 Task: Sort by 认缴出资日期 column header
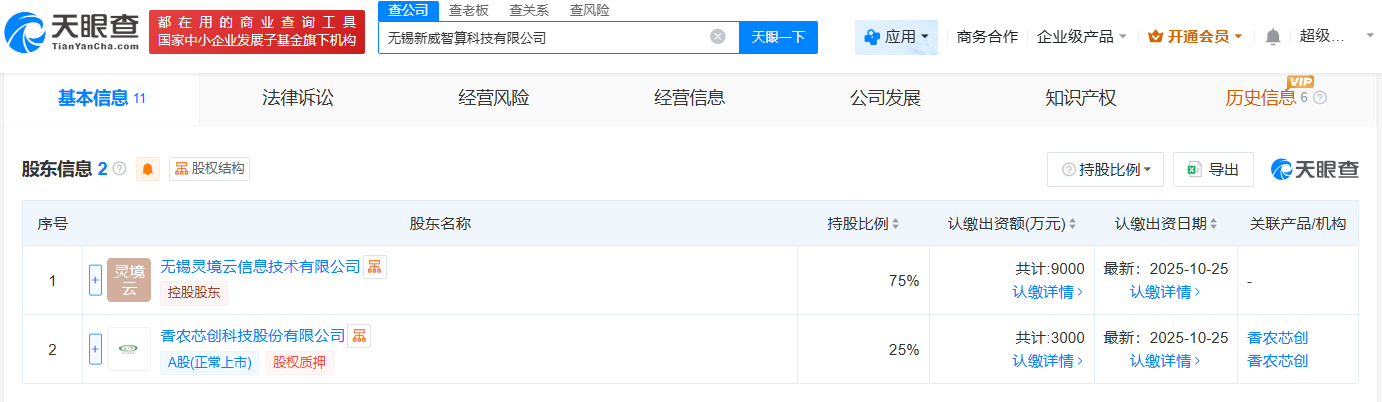coord(1166,223)
